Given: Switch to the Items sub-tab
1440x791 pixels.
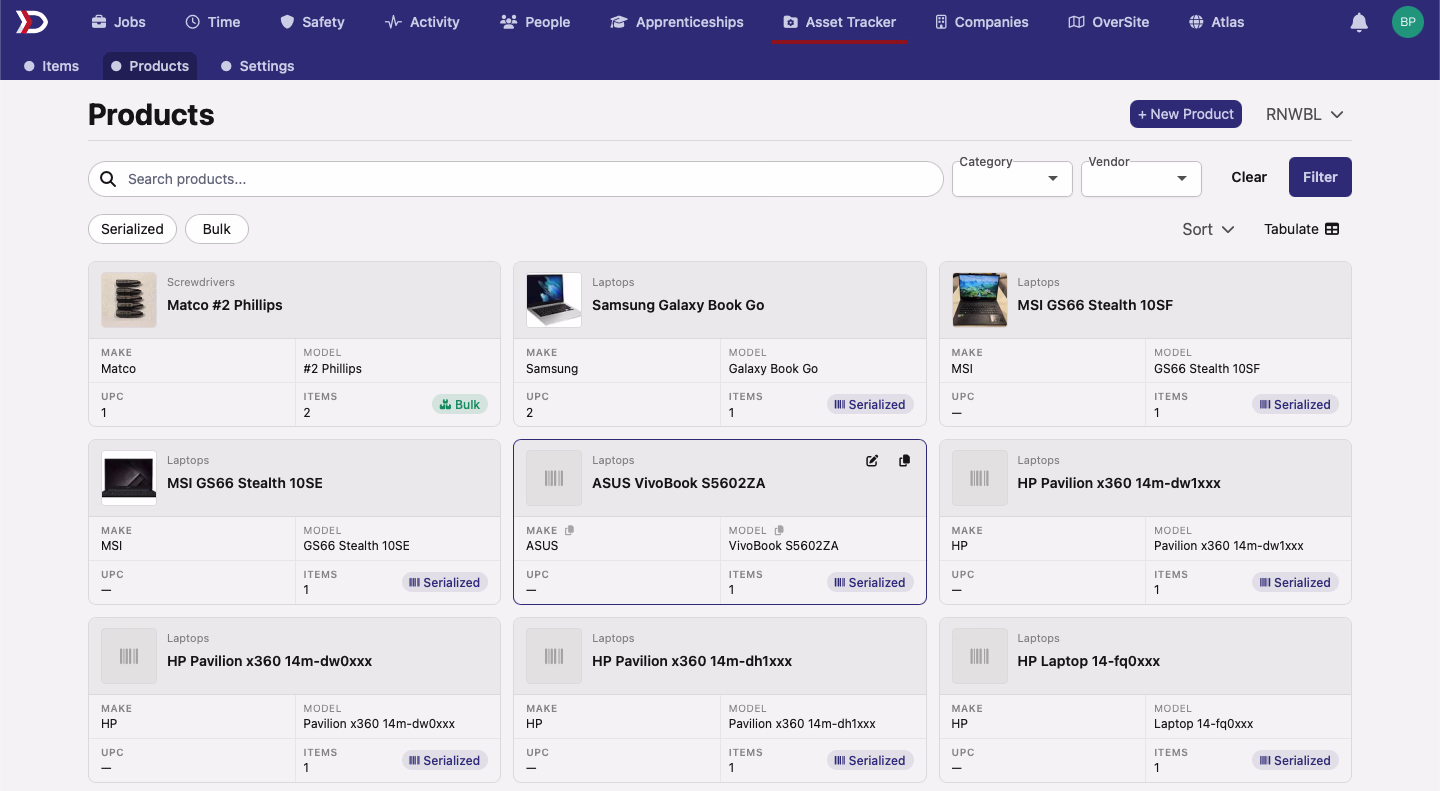Looking at the screenshot, I should 52,66.
